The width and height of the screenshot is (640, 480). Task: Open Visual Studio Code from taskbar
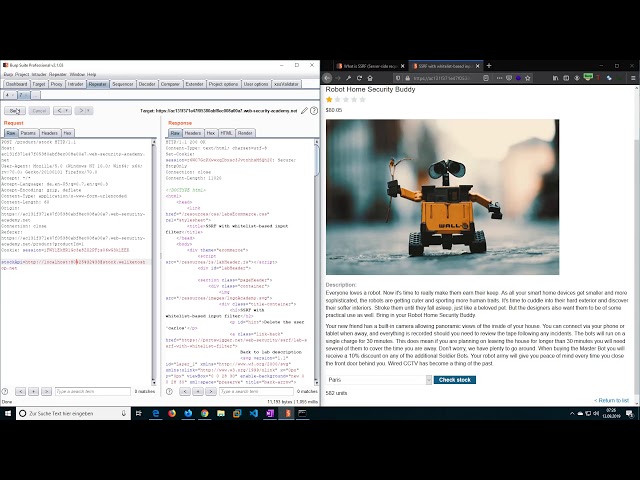(x=253, y=413)
